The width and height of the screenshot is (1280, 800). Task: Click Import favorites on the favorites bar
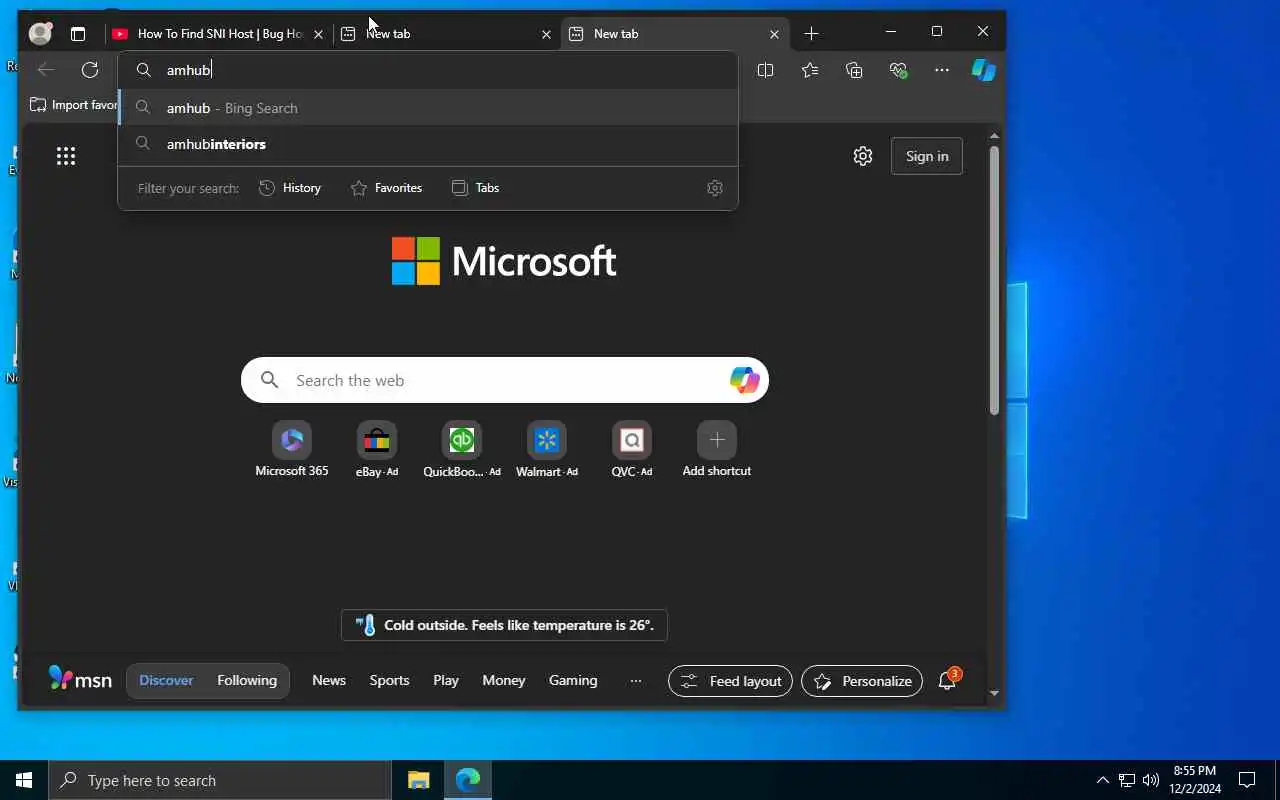[x=73, y=105]
